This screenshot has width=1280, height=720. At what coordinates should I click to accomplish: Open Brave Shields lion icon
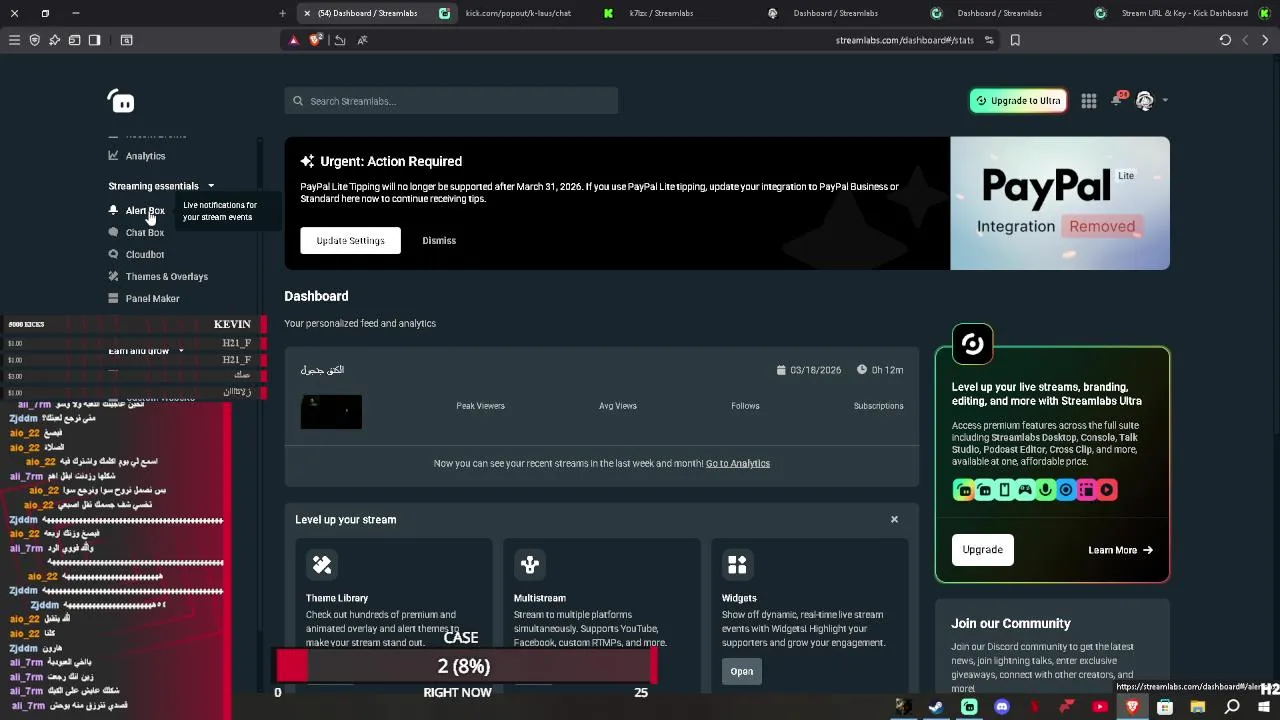coord(316,40)
